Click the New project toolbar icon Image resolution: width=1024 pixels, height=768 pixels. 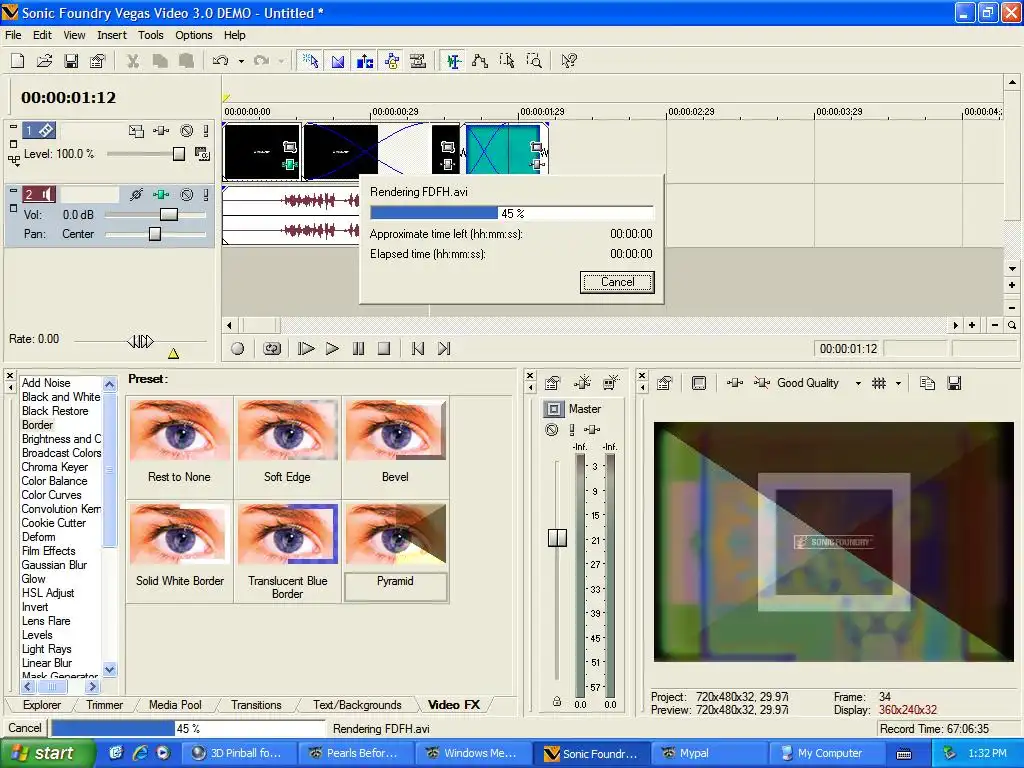(18, 61)
